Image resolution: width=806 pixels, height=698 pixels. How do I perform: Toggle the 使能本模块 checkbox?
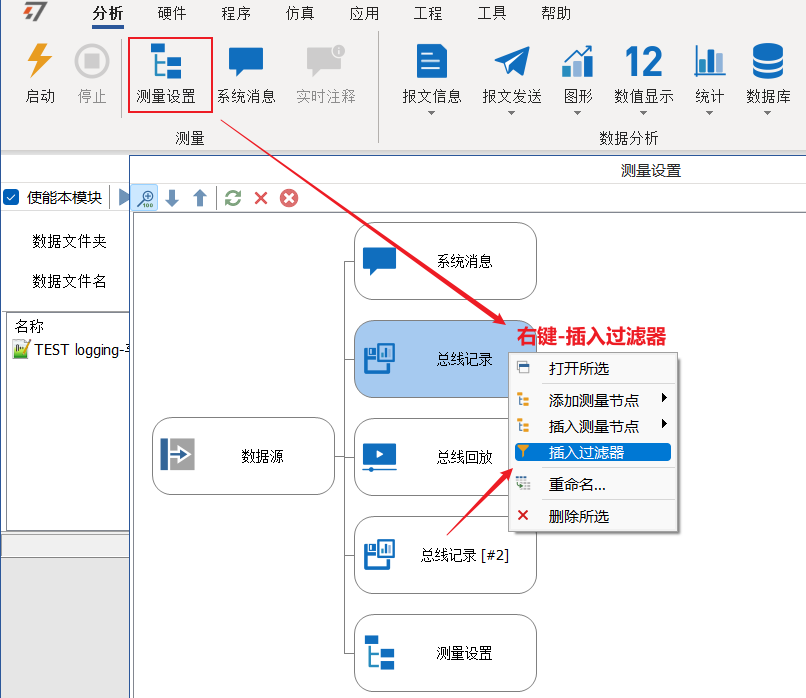pos(12,198)
